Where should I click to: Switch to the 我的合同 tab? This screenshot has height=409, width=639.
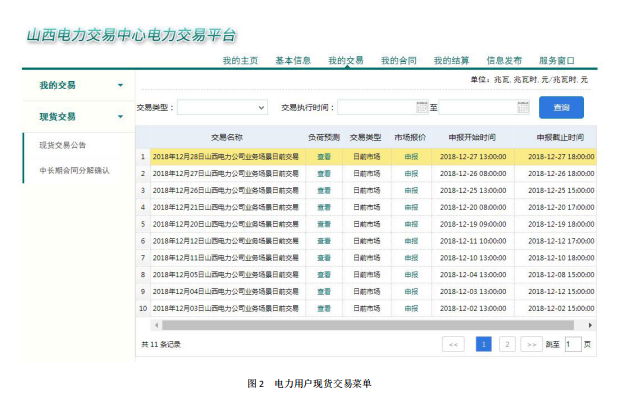[398, 61]
